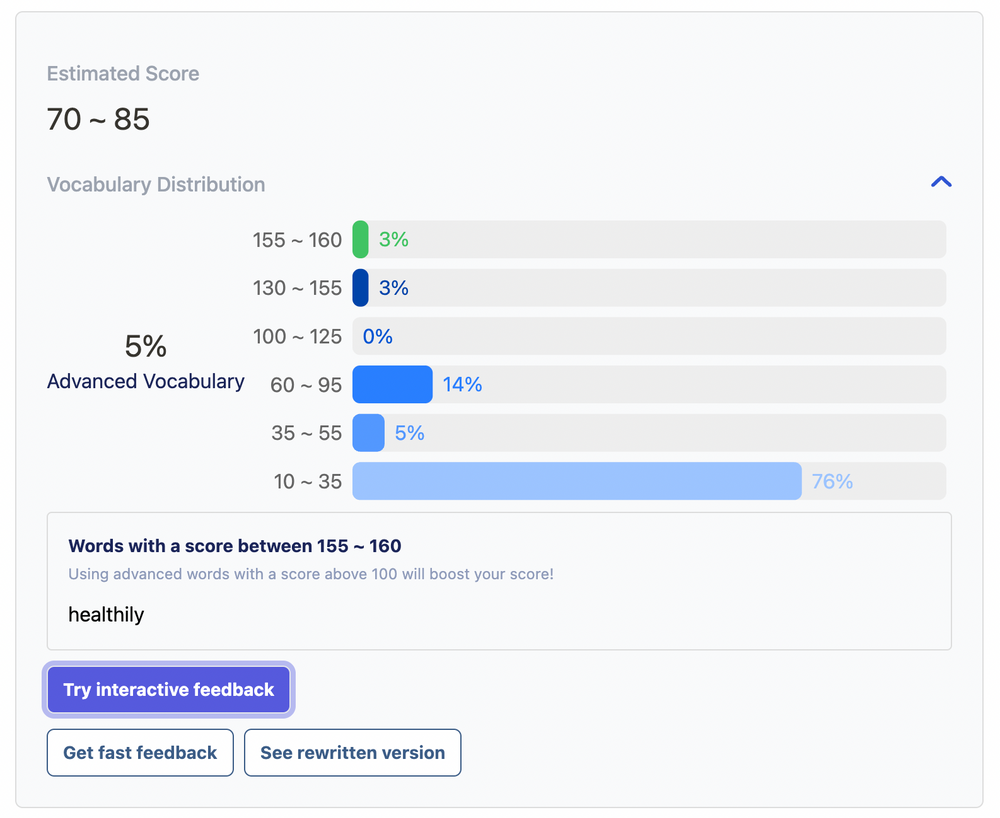Click Get fast feedback button

click(x=140, y=753)
